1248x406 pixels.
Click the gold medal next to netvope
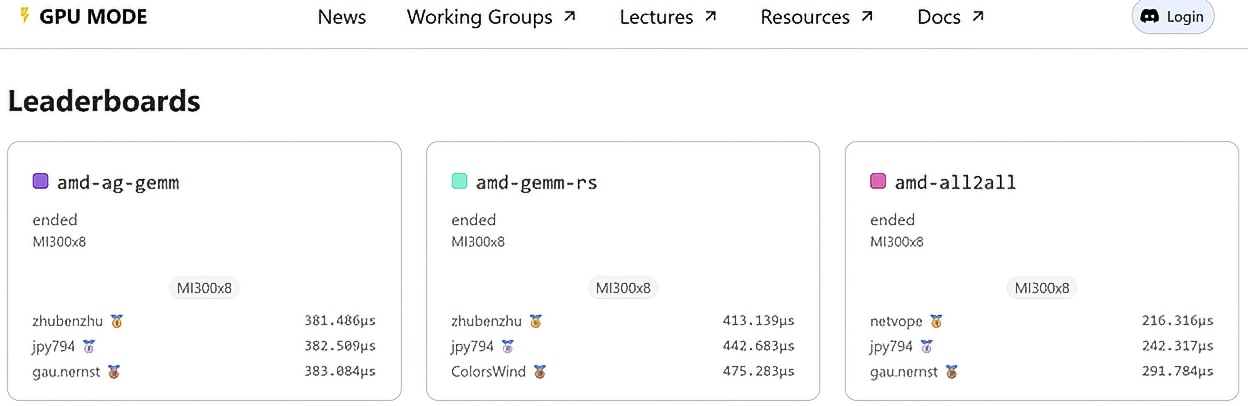(936, 321)
